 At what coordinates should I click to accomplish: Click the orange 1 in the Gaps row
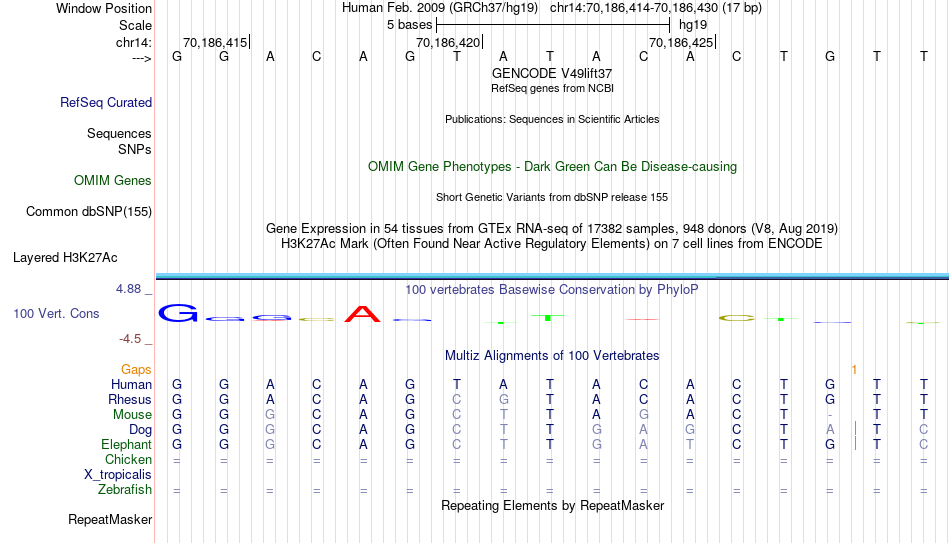(854, 370)
